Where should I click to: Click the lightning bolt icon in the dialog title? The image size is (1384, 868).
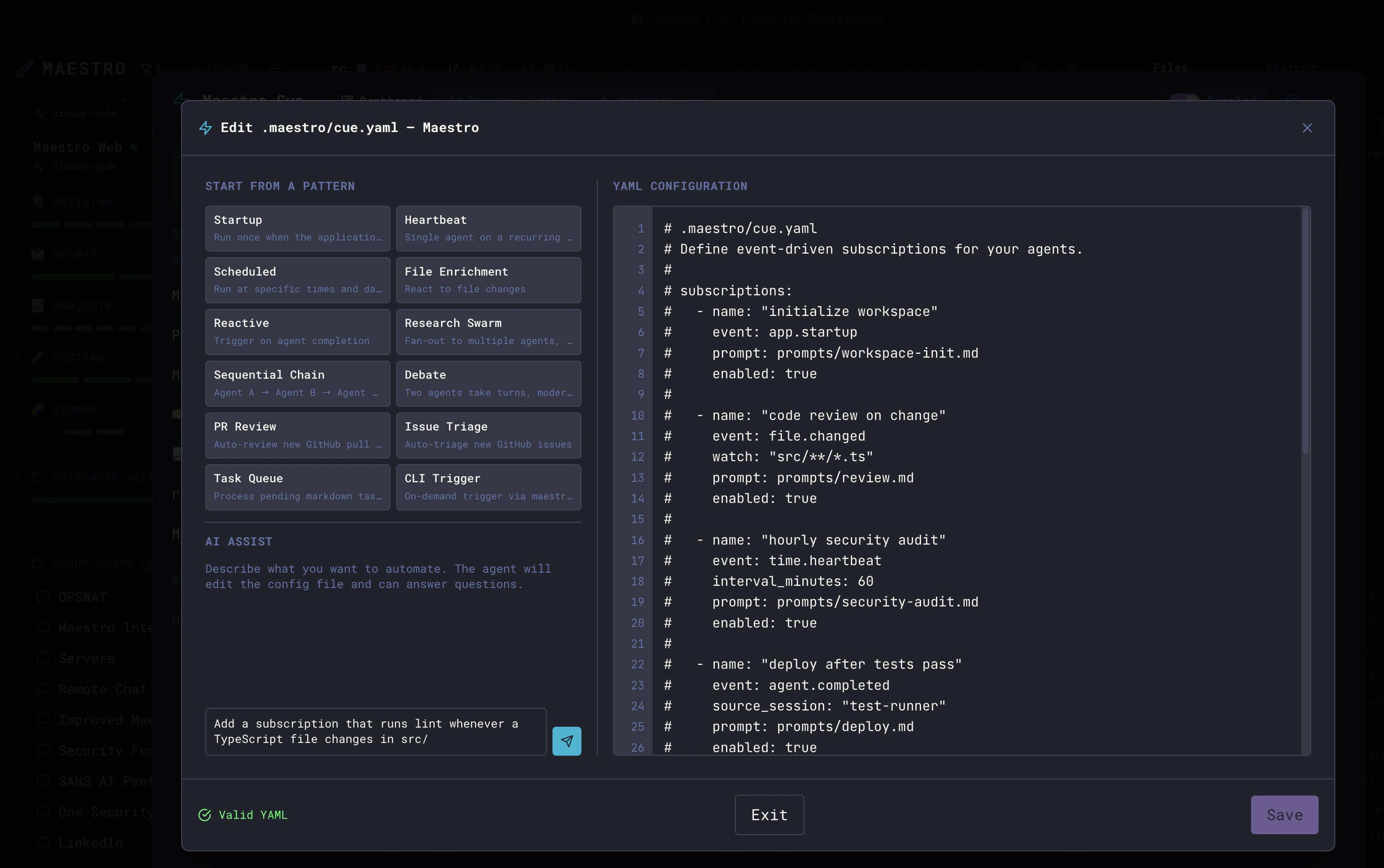coord(205,128)
